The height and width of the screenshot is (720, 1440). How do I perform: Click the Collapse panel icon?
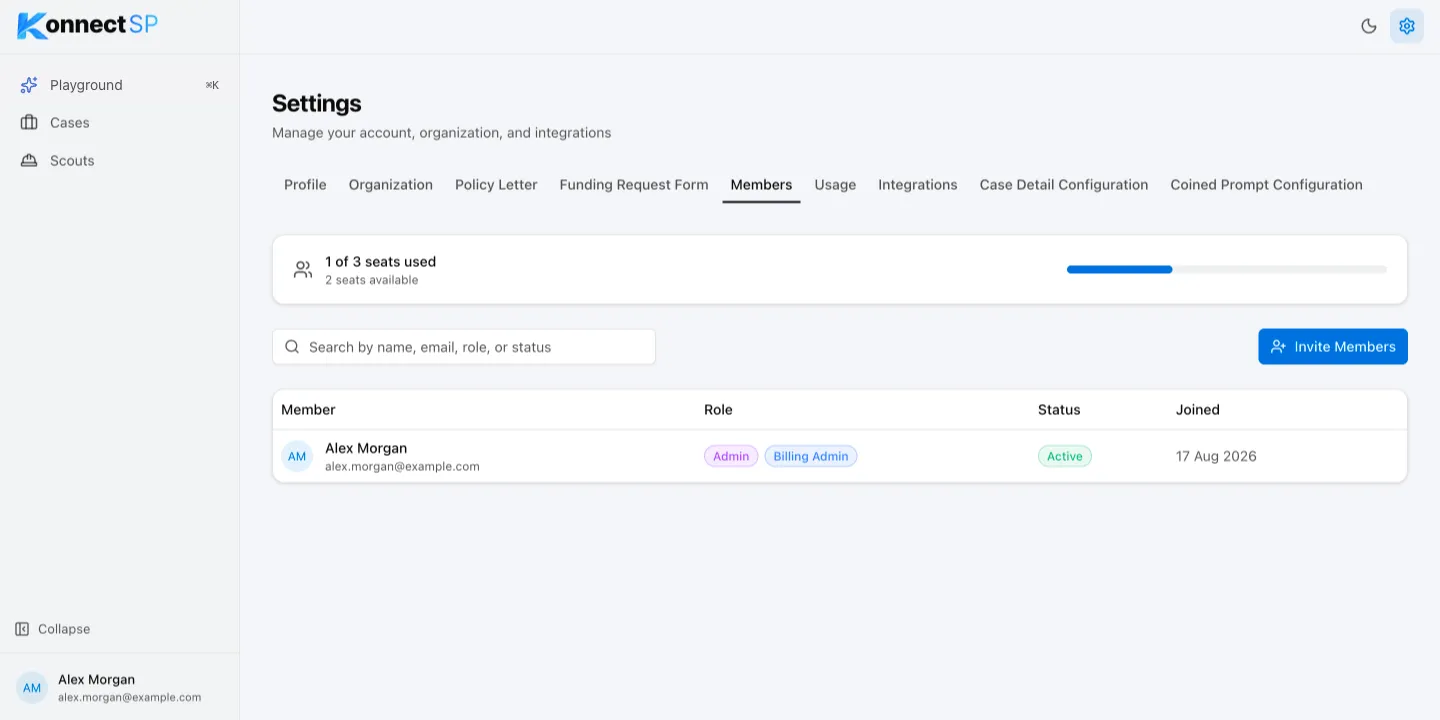22,629
